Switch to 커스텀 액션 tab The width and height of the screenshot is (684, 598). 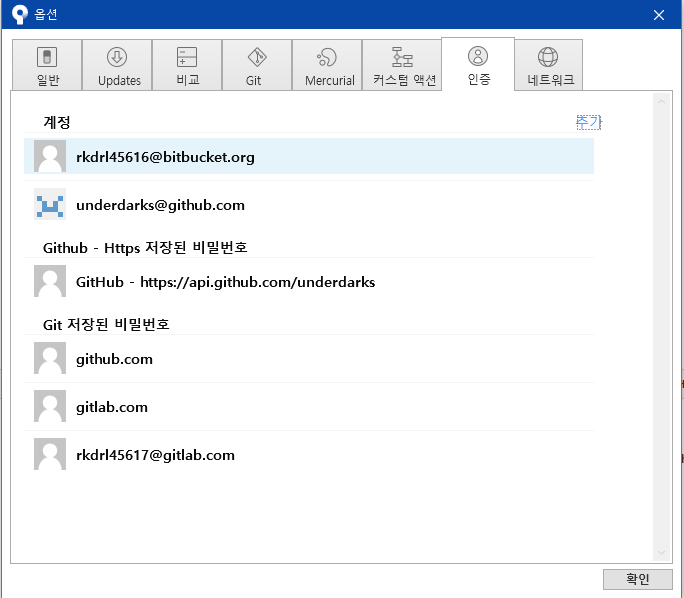(x=402, y=65)
